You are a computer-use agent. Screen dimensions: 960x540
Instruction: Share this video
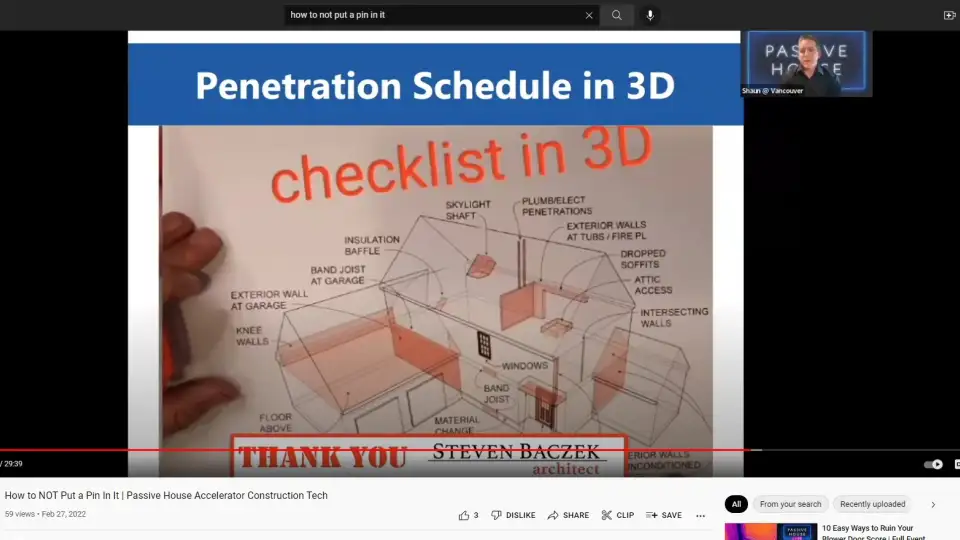click(x=568, y=515)
